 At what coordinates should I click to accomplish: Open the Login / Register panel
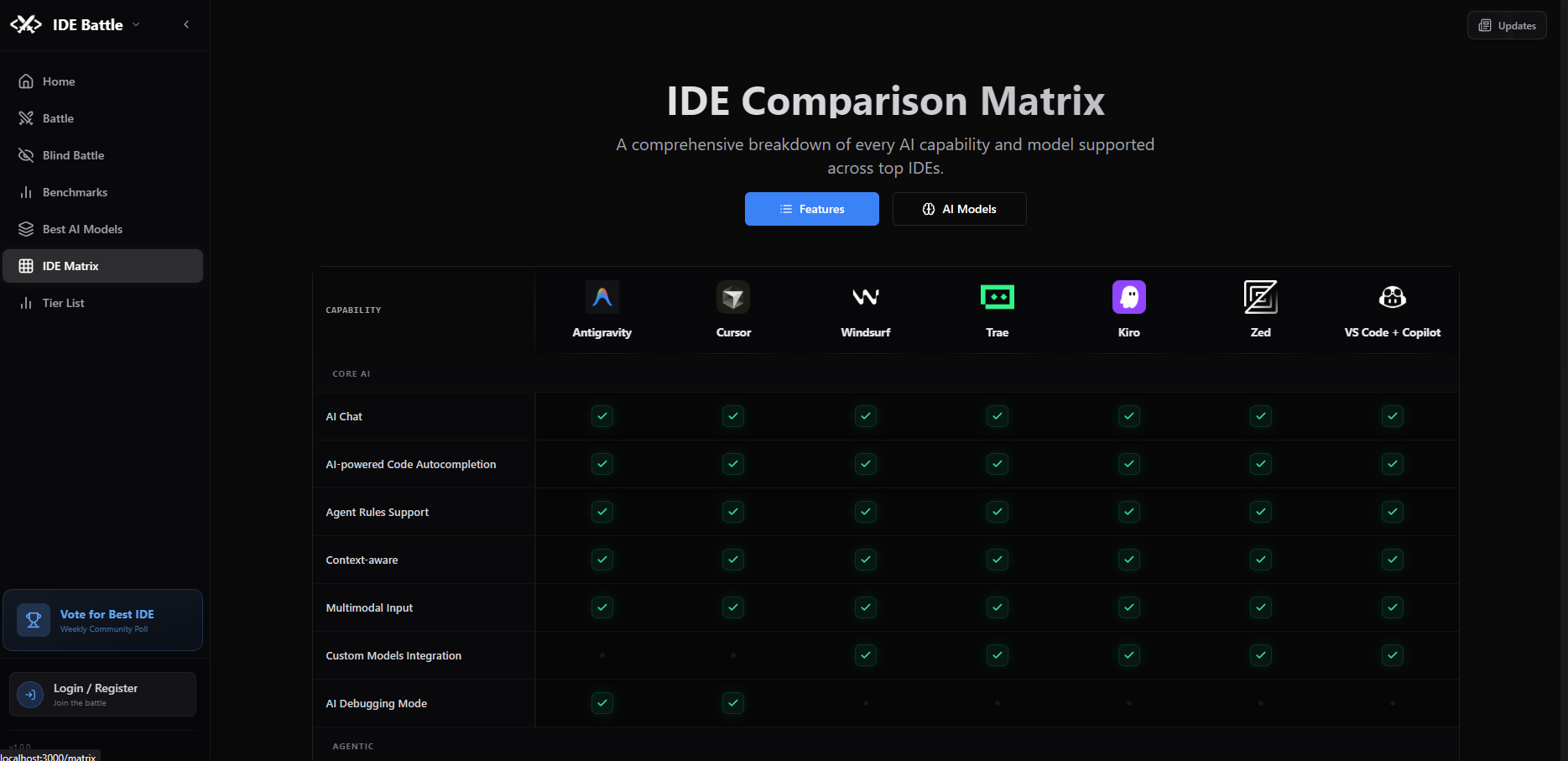(102, 694)
